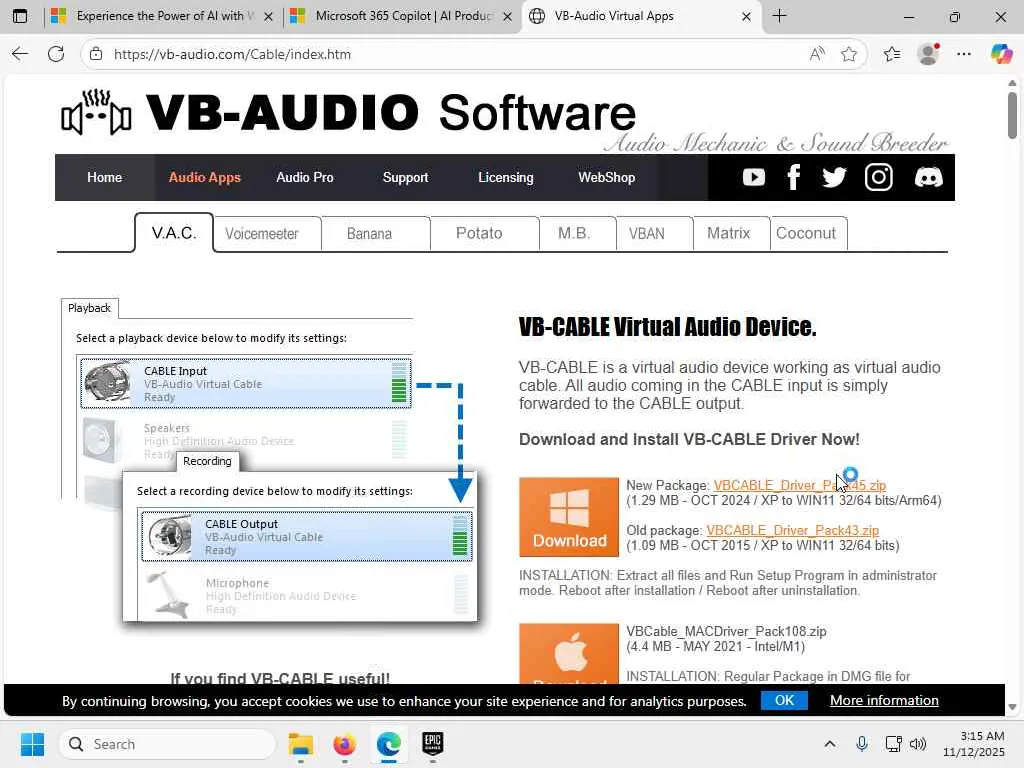Select the Coconut tab
This screenshot has width=1024, height=768.
[x=809, y=233]
